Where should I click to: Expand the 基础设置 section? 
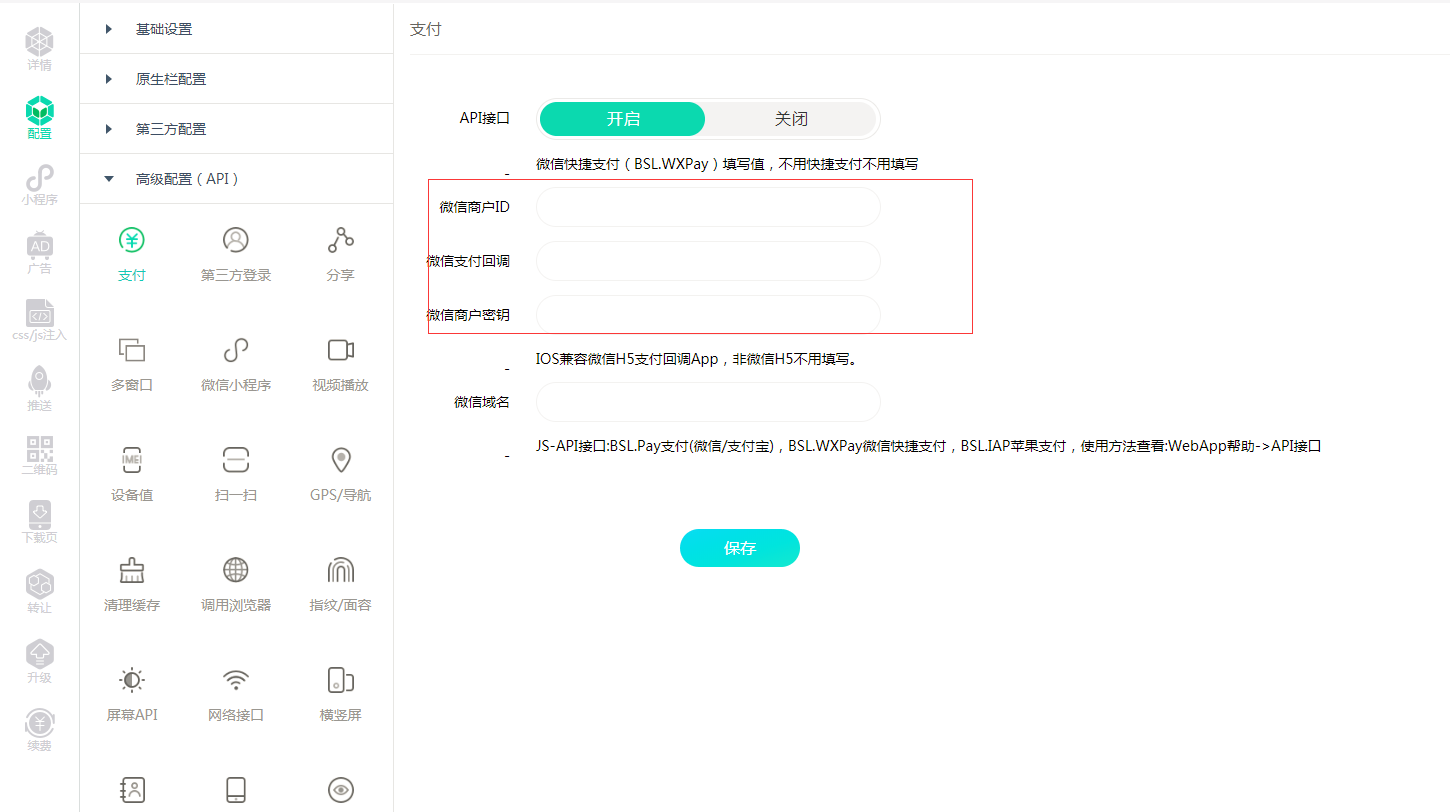coord(236,29)
